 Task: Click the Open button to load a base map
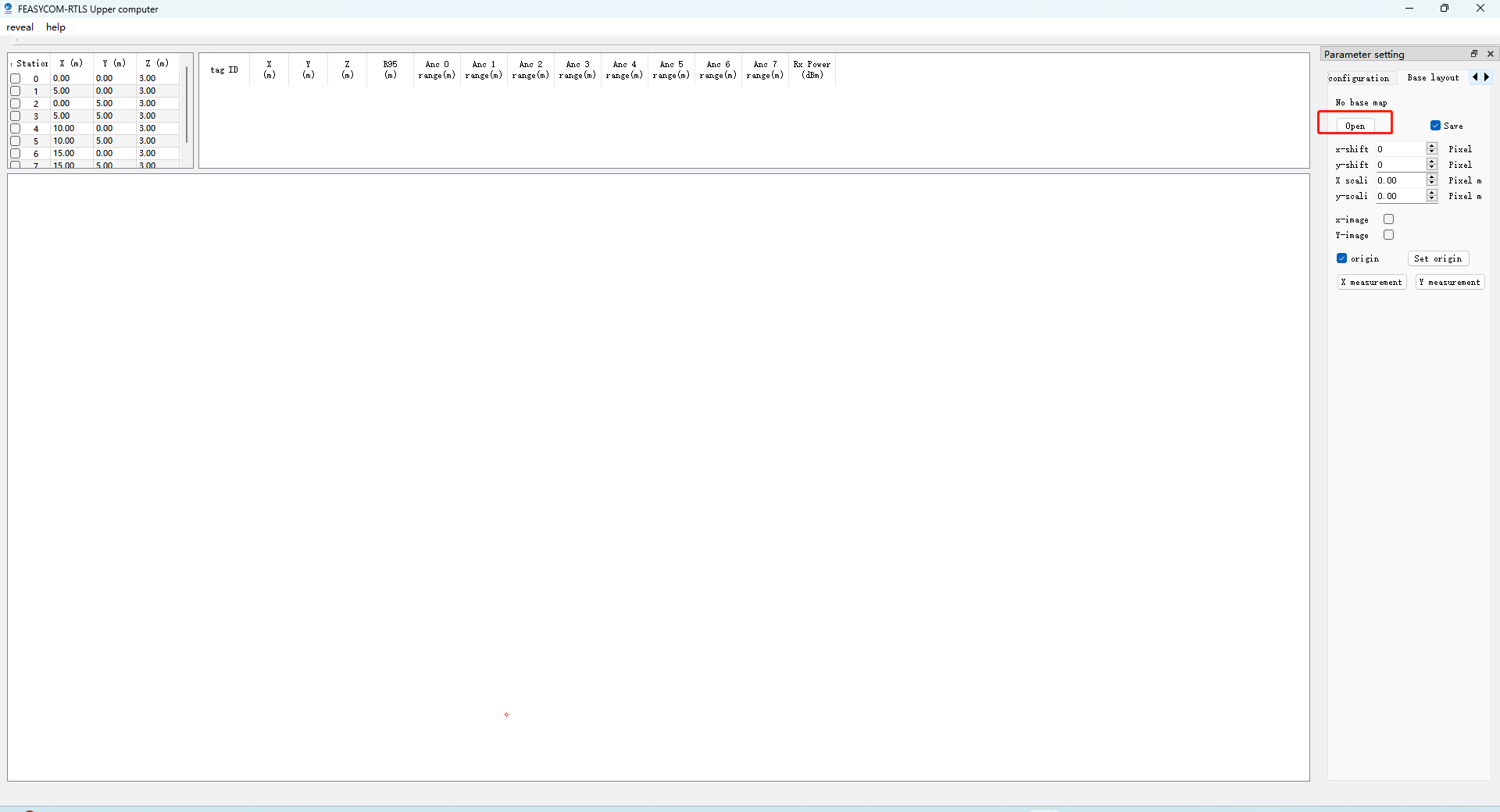1355,125
